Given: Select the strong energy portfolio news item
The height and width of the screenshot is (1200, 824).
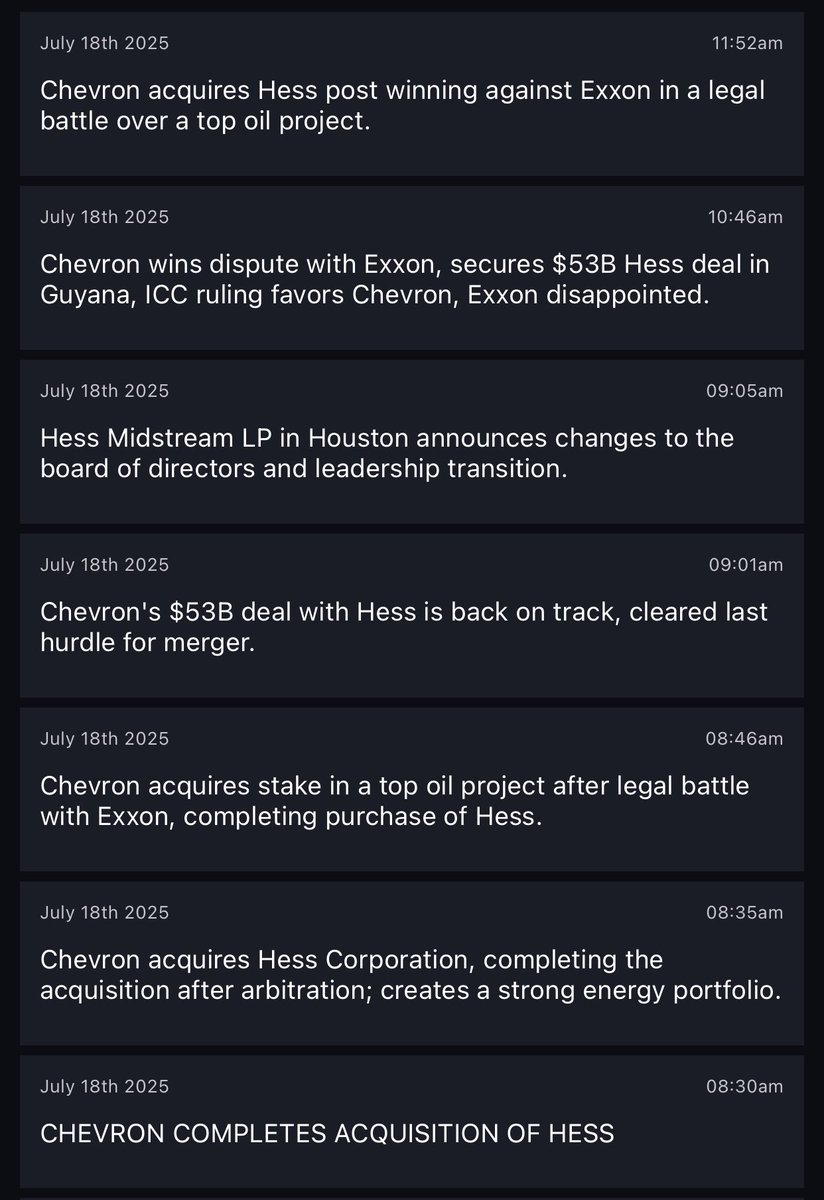Looking at the screenshot, I should tap(412, 964).
